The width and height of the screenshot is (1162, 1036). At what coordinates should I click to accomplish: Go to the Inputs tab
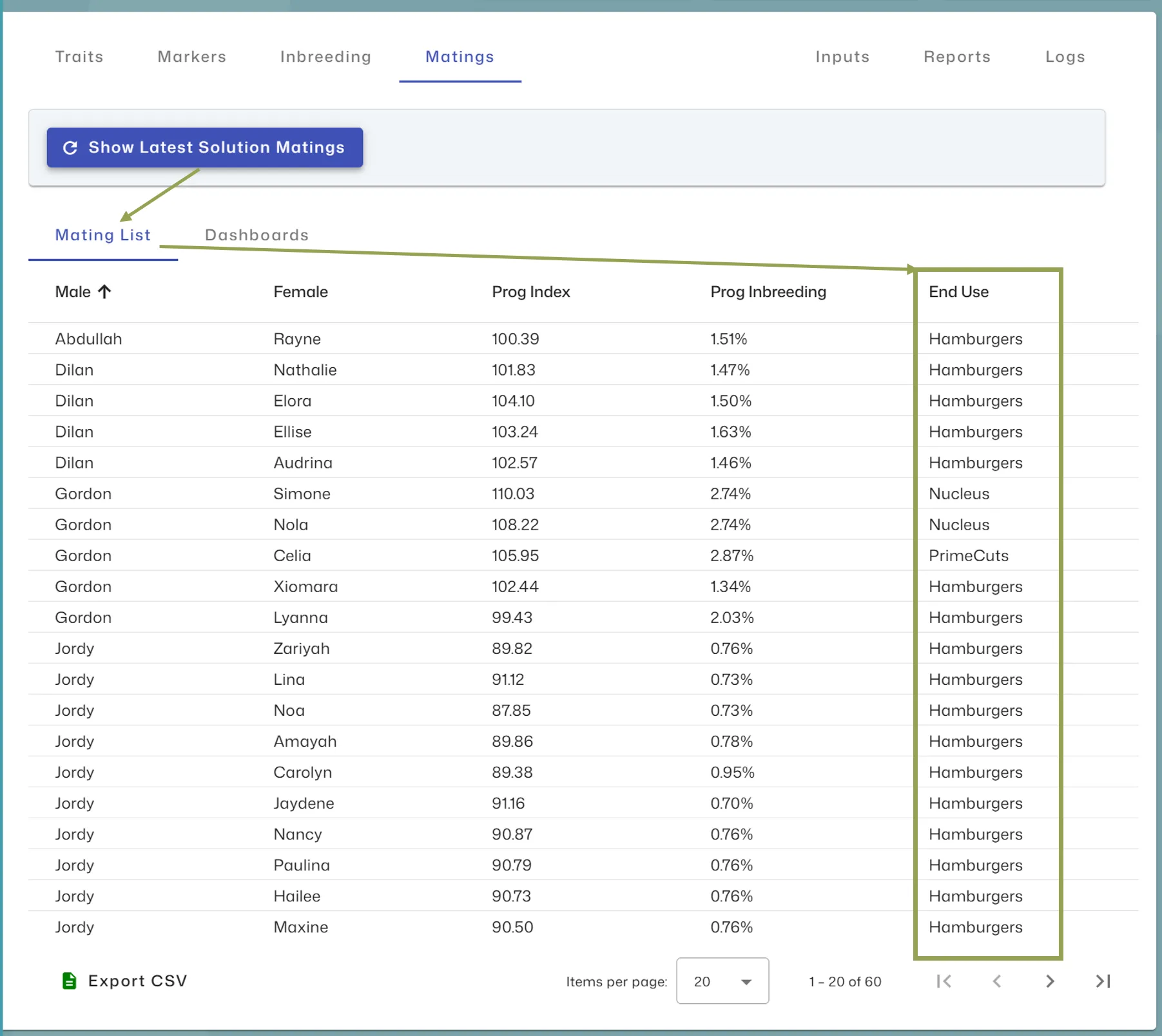842,57
